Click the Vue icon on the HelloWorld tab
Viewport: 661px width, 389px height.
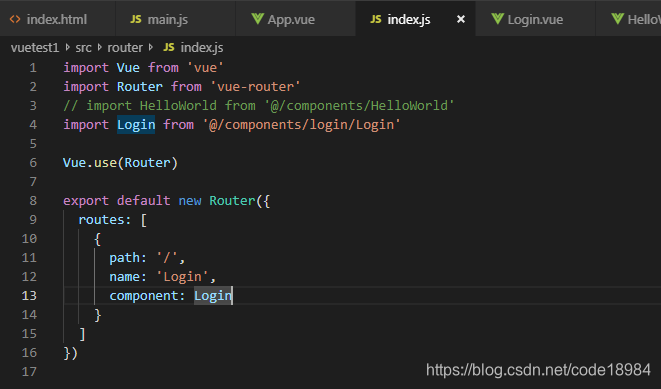pos(617,19)
